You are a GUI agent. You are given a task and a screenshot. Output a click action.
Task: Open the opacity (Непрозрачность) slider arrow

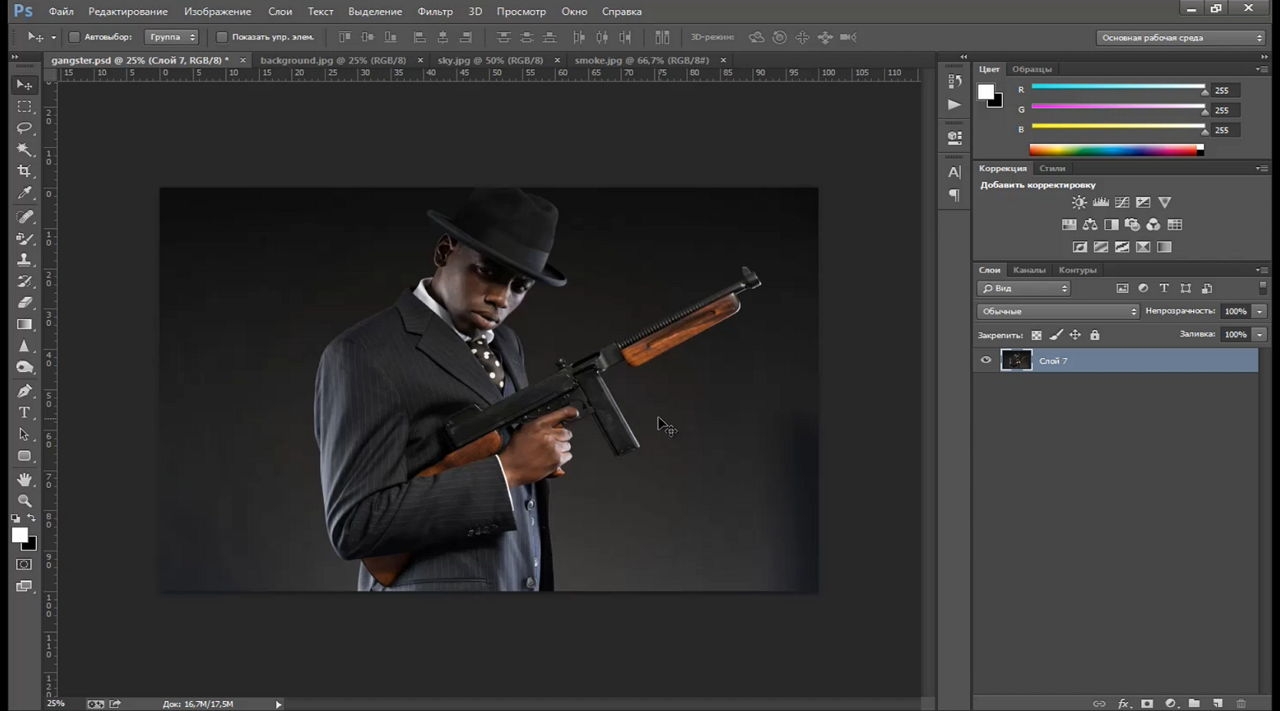(x=1260, y=311)
